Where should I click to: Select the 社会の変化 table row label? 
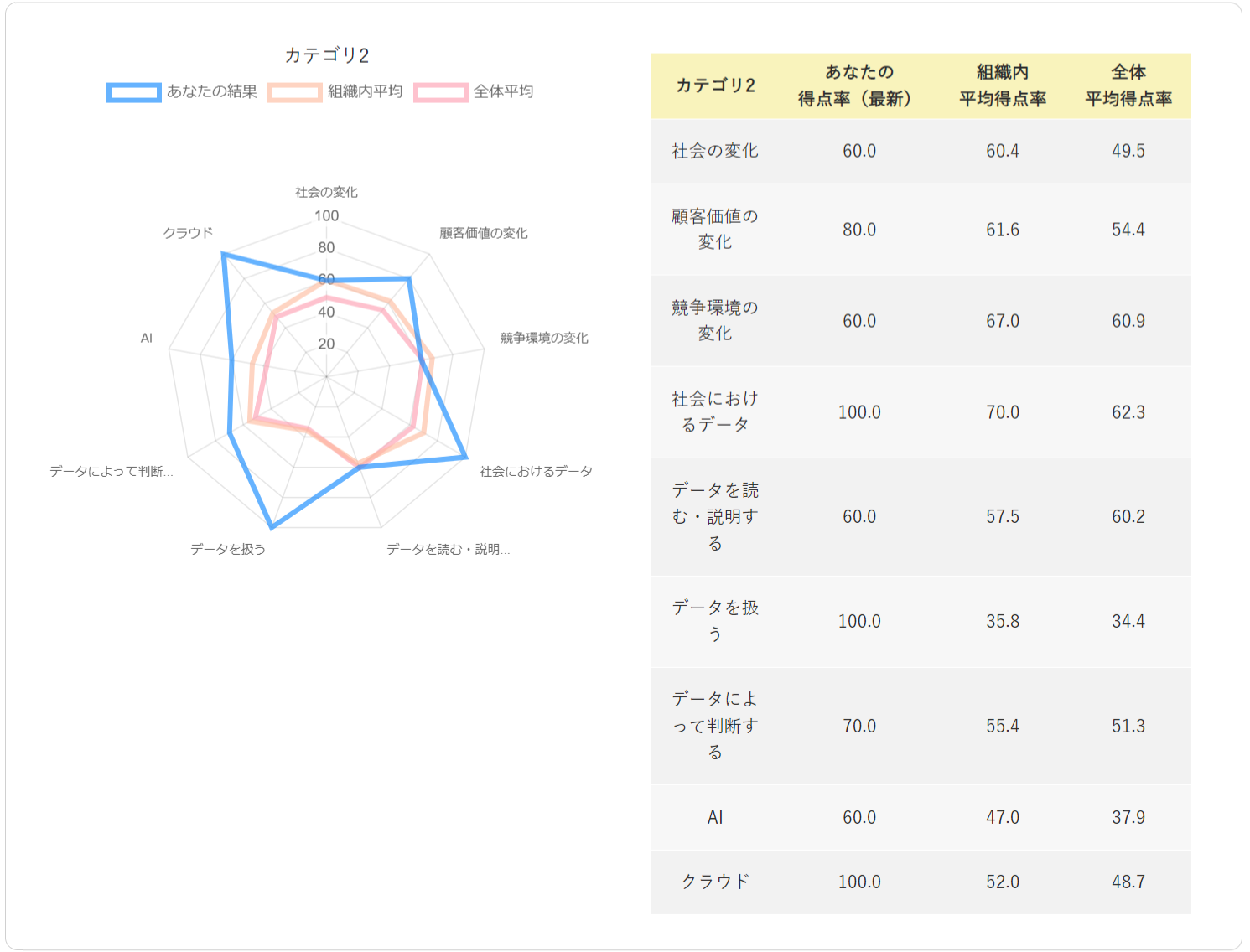[715, 151]
